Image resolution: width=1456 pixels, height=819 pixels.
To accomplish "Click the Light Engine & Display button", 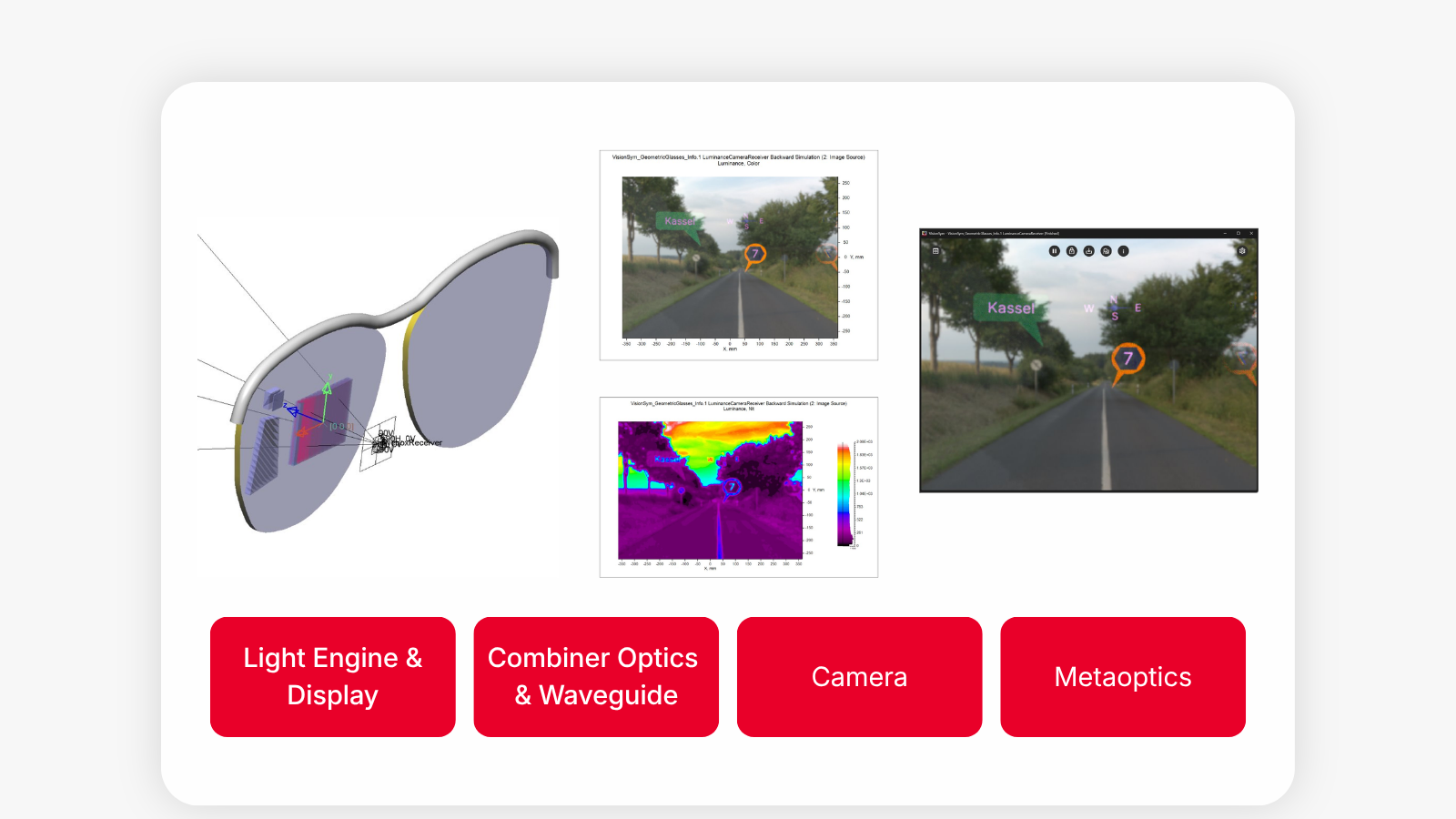I will 333,677.
